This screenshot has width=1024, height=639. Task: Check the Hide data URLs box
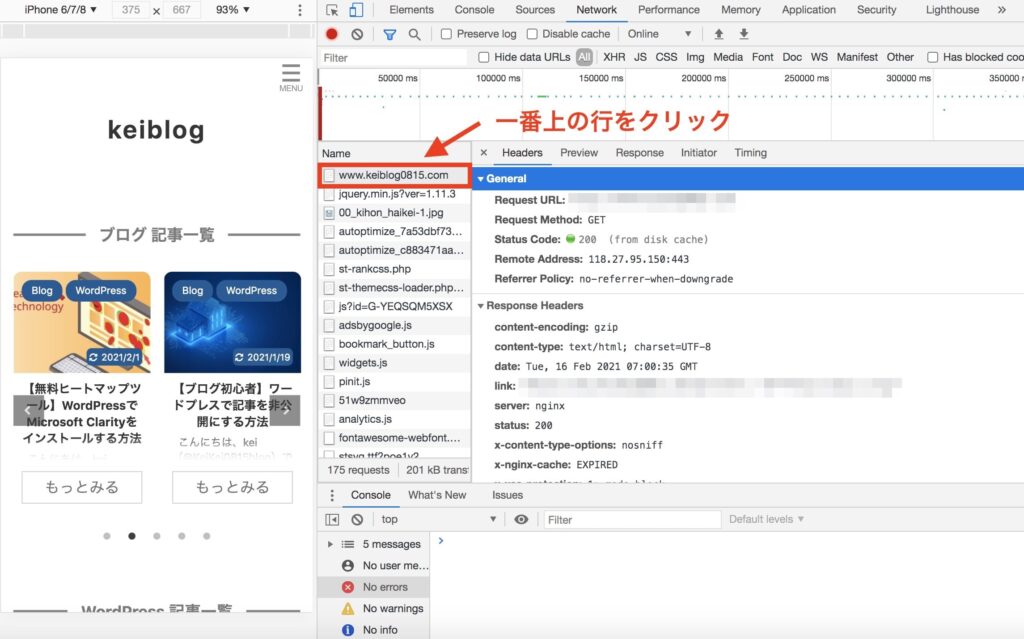tap(484, 57)
